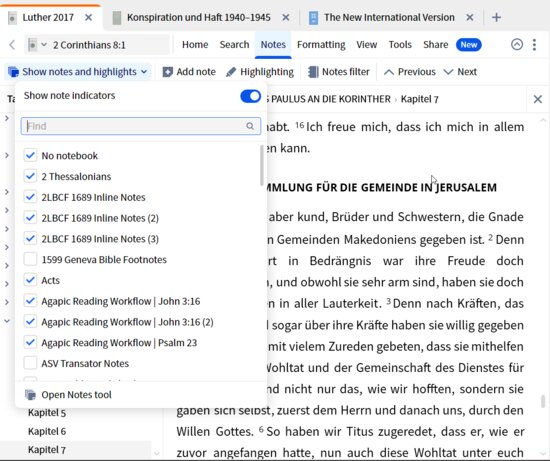Screen dimensions: 550x461
Task: Open the Home menu tab
Action: coord(195,45)
